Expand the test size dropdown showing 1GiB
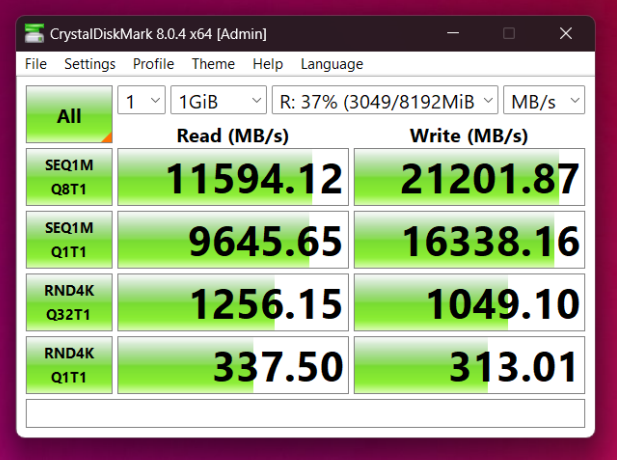The width and height of the screenshot is (617, 460). tap(218, 100)
